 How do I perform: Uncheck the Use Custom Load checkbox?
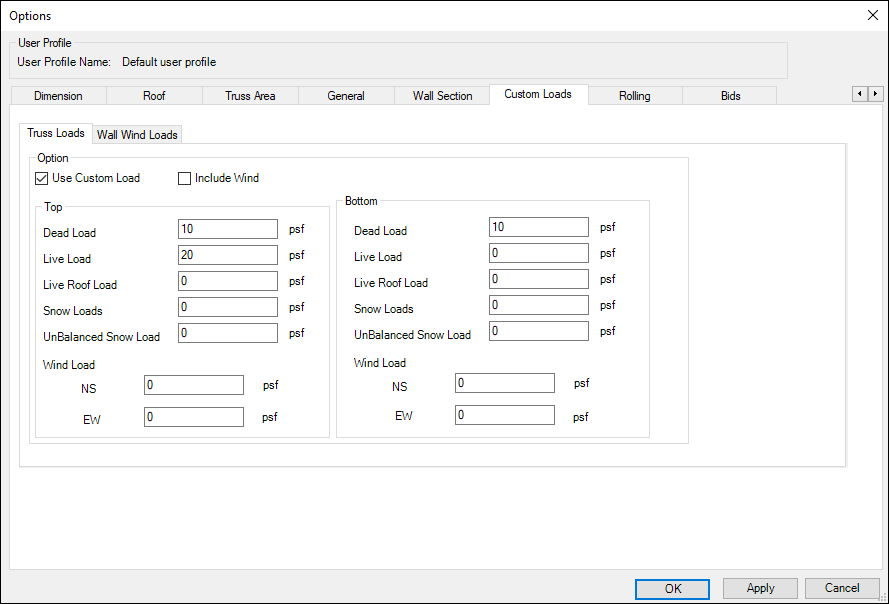tap(42, 179)
